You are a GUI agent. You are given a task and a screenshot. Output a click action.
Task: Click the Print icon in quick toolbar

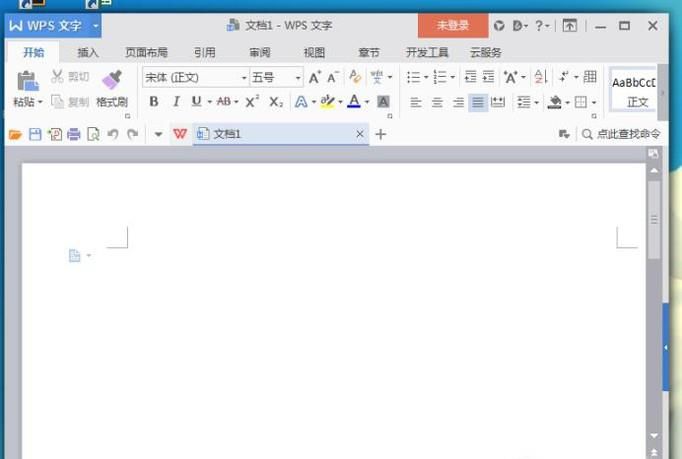pos(73,134)
